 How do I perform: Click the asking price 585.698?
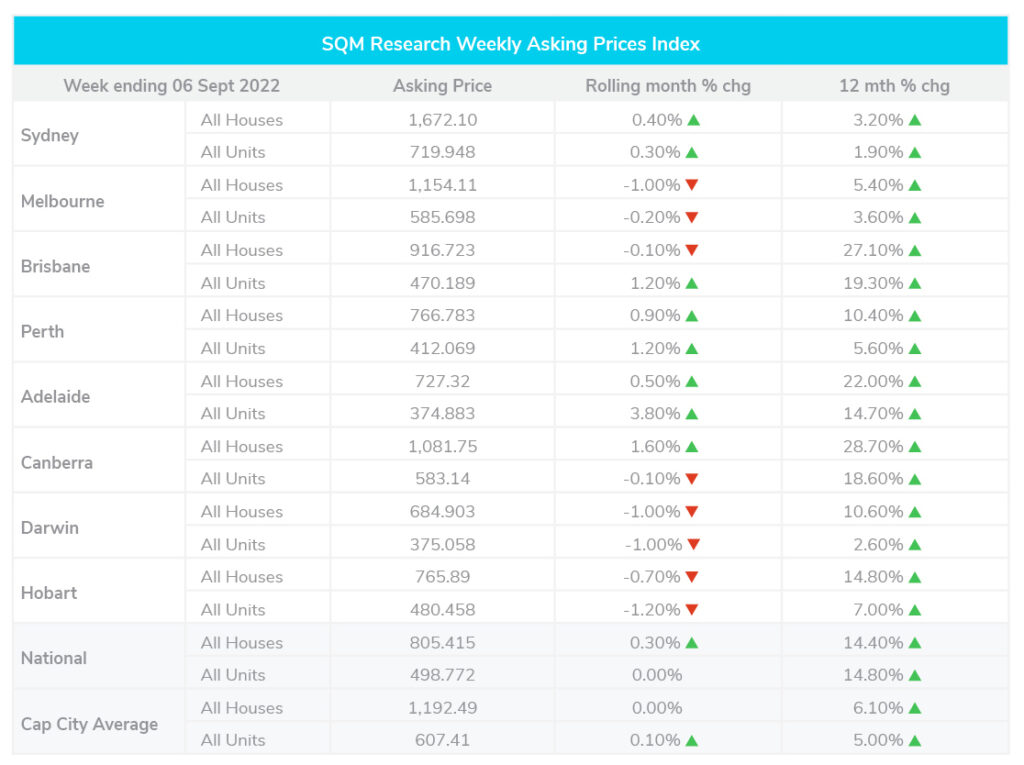click(x=443, y=218)
